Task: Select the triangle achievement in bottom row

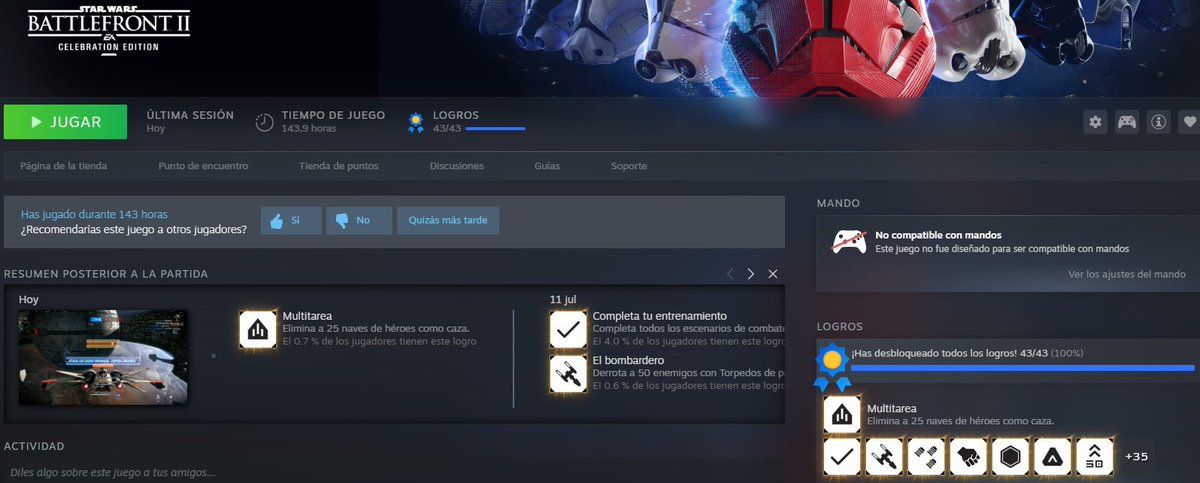Action: [x=1052, y=457]
